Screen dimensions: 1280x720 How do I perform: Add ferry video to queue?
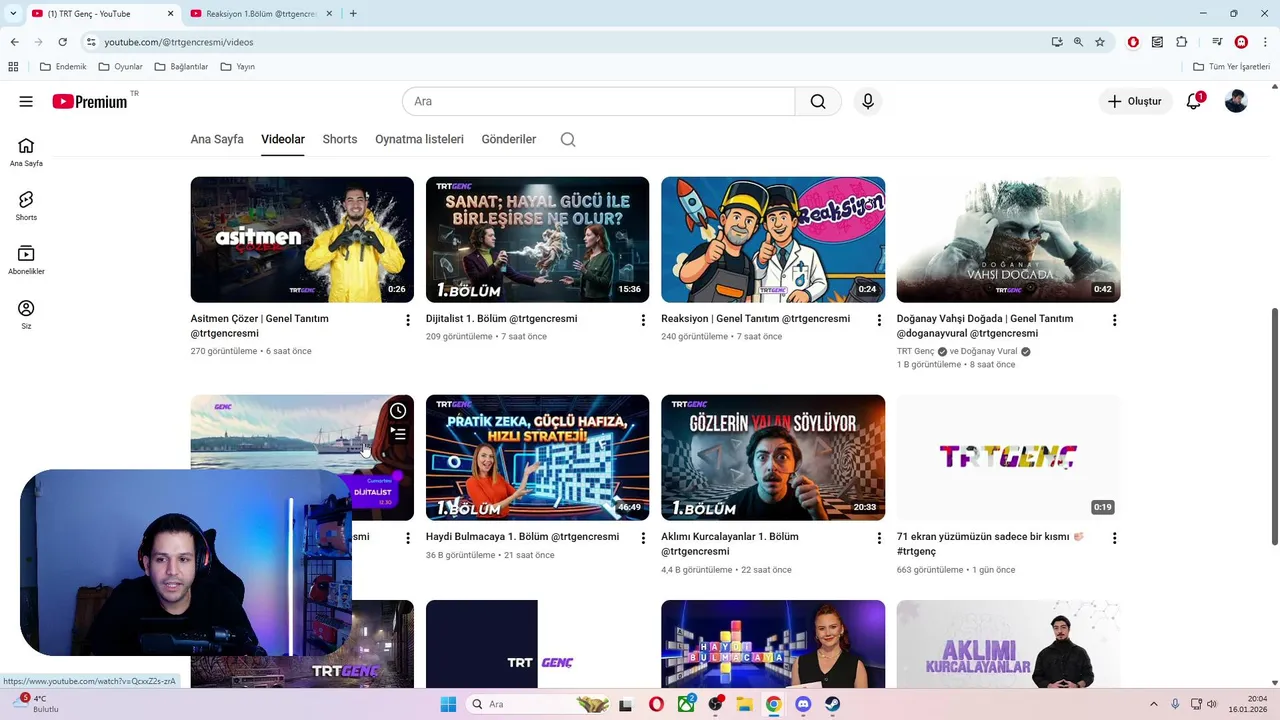click(x=398, y=434)
